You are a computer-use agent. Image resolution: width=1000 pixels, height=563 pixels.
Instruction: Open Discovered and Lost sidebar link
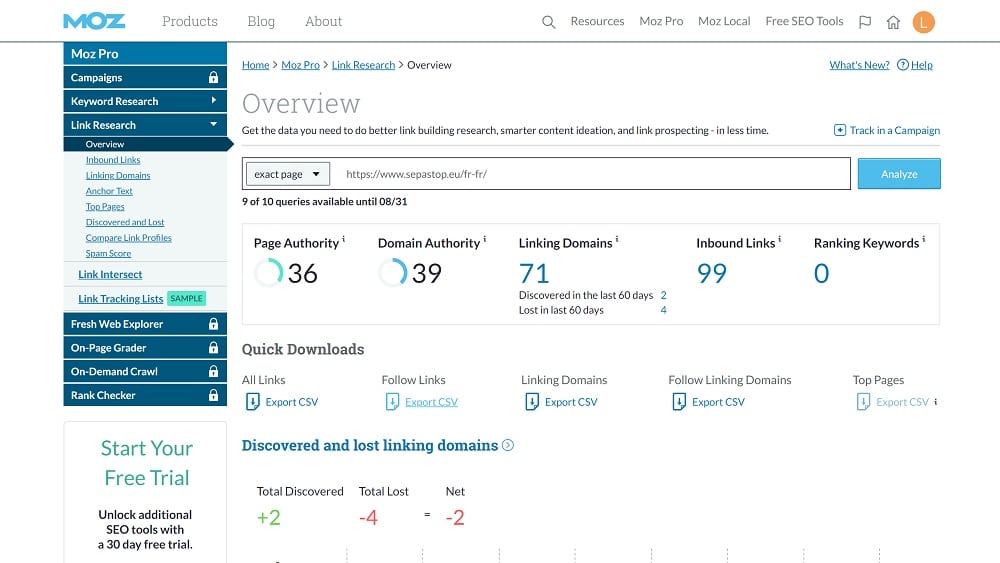pos(125,222)
